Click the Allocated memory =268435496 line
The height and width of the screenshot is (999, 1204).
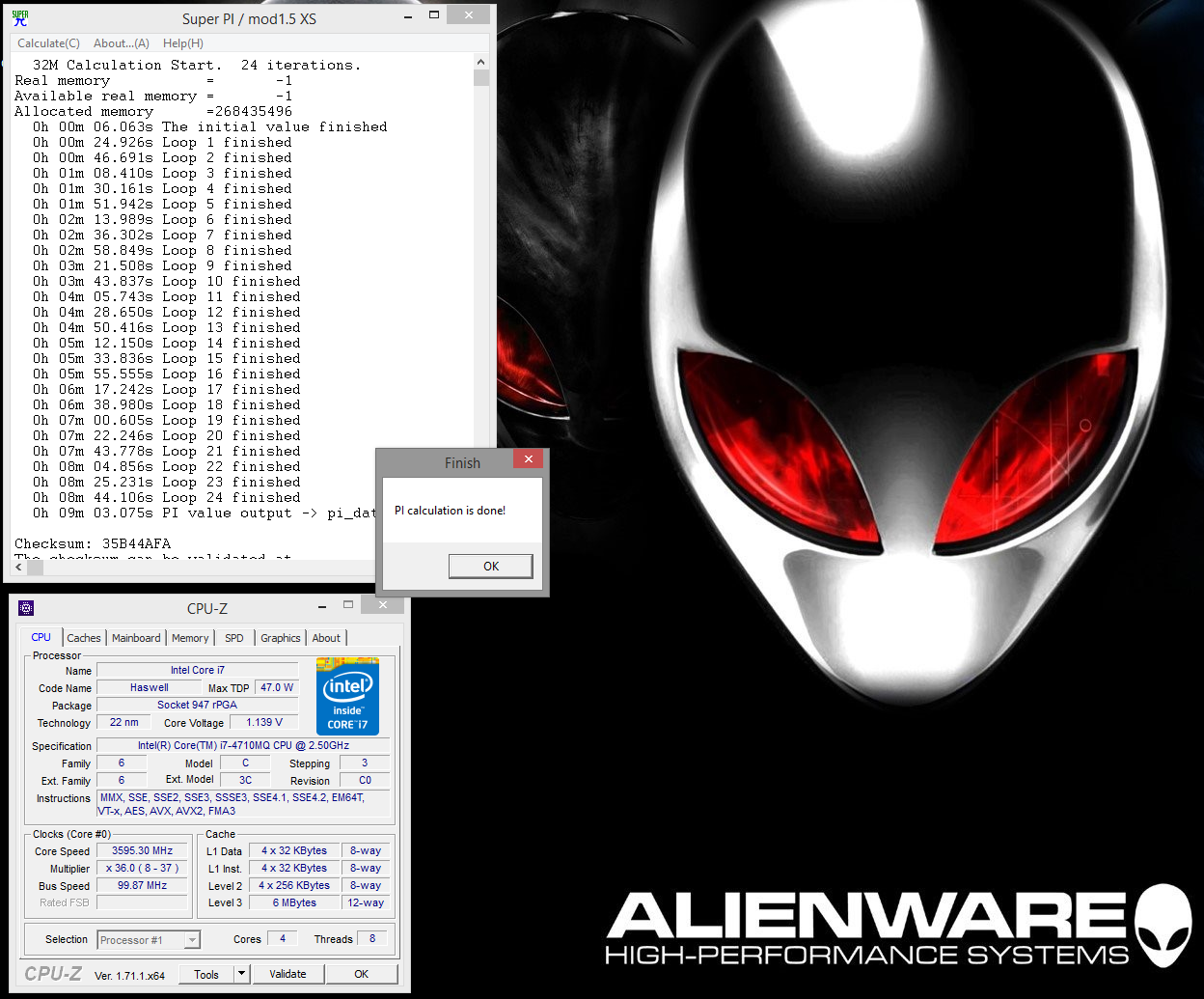click(153, 112)
